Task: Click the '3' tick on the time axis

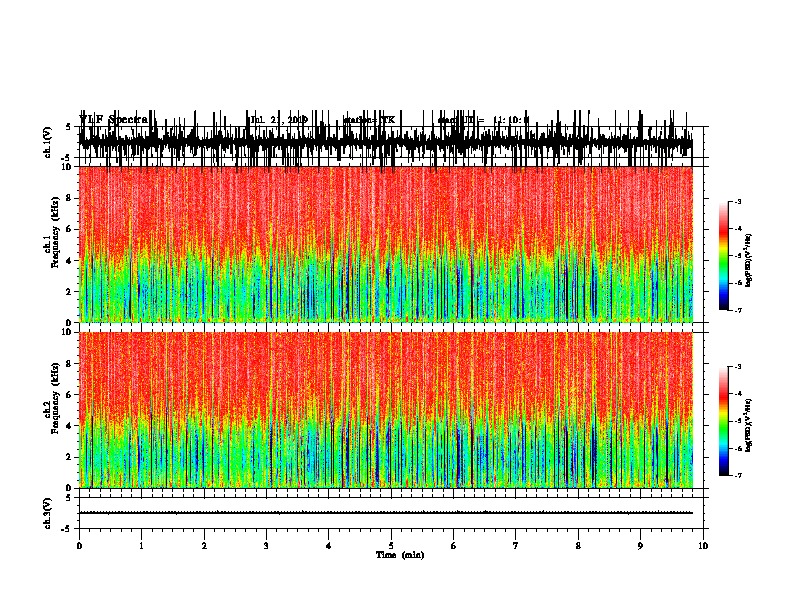Action: 266,546
